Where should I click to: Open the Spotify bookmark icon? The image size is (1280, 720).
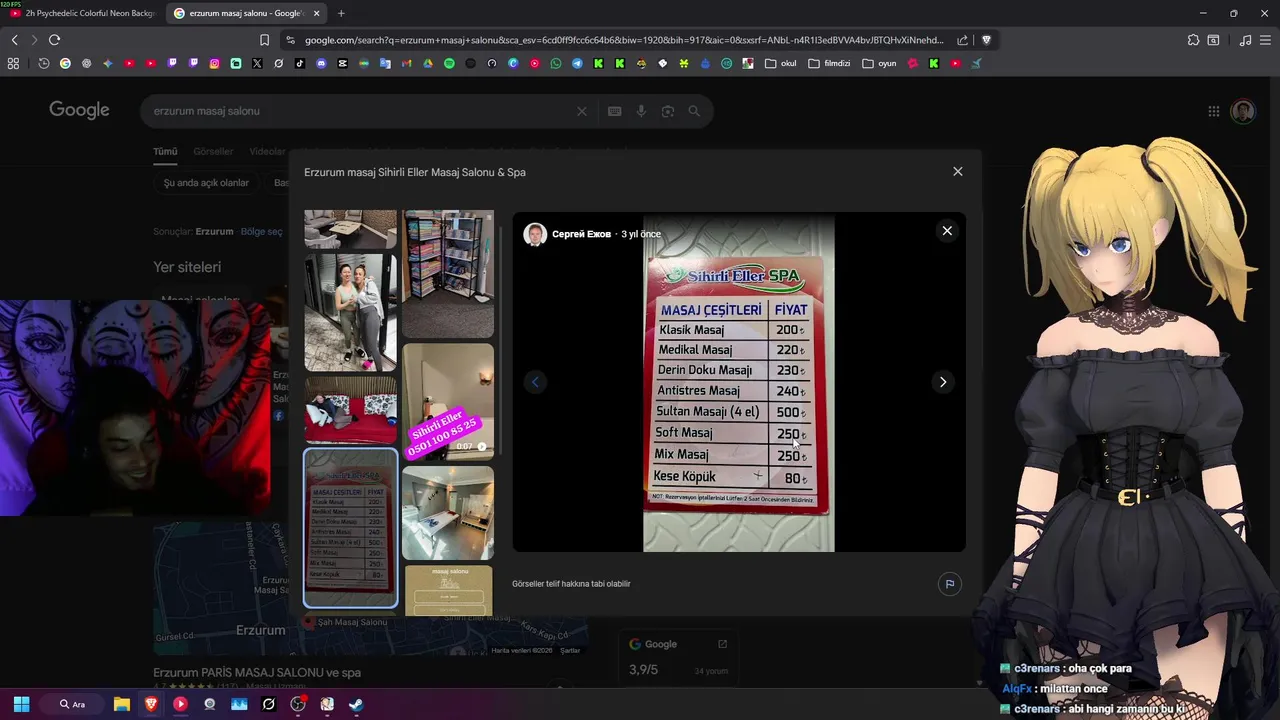click(449, 63)
